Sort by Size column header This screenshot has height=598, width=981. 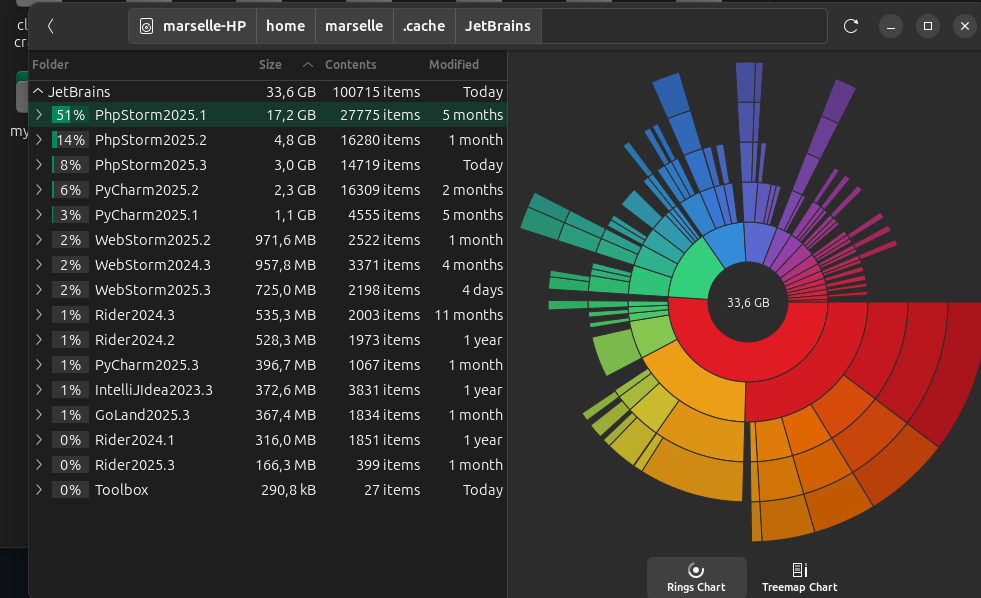270,64
